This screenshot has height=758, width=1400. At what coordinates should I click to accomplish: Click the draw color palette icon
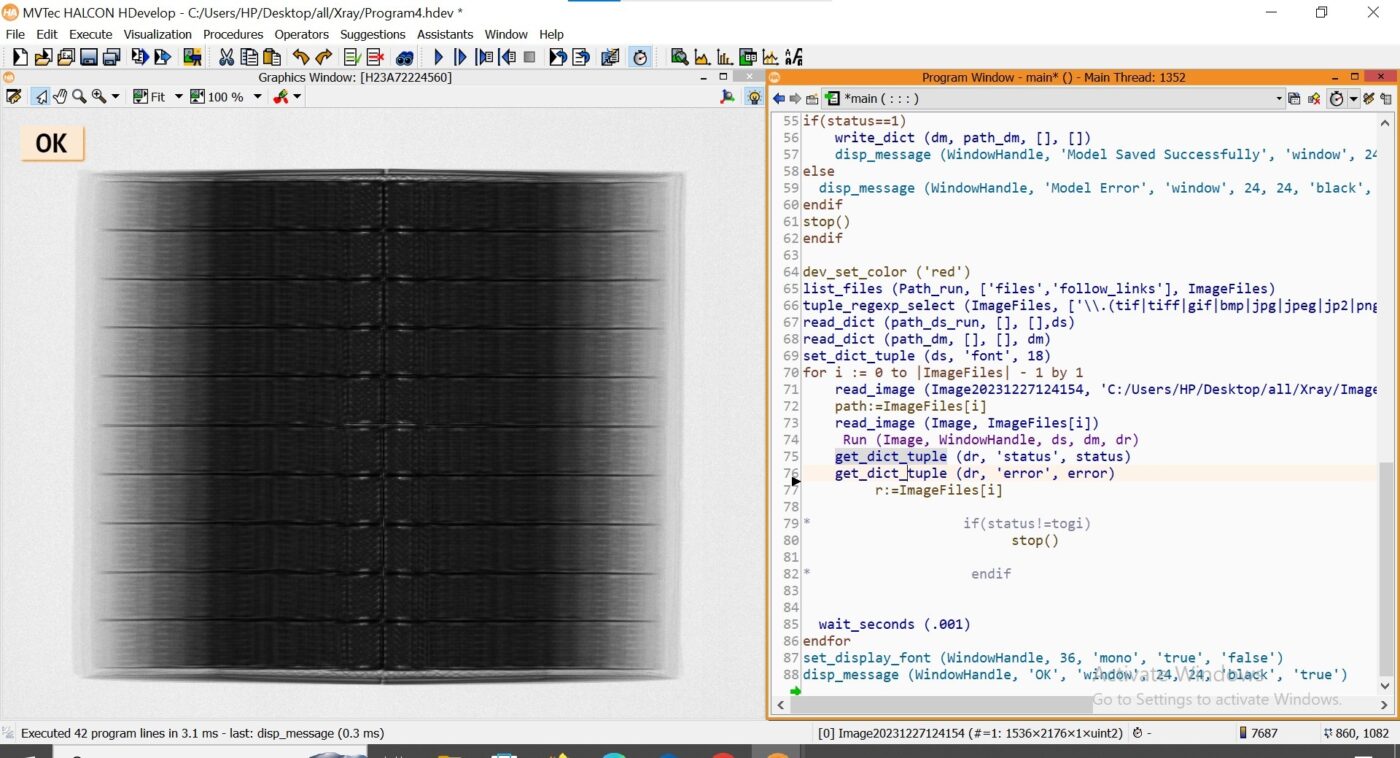point(280,97)
